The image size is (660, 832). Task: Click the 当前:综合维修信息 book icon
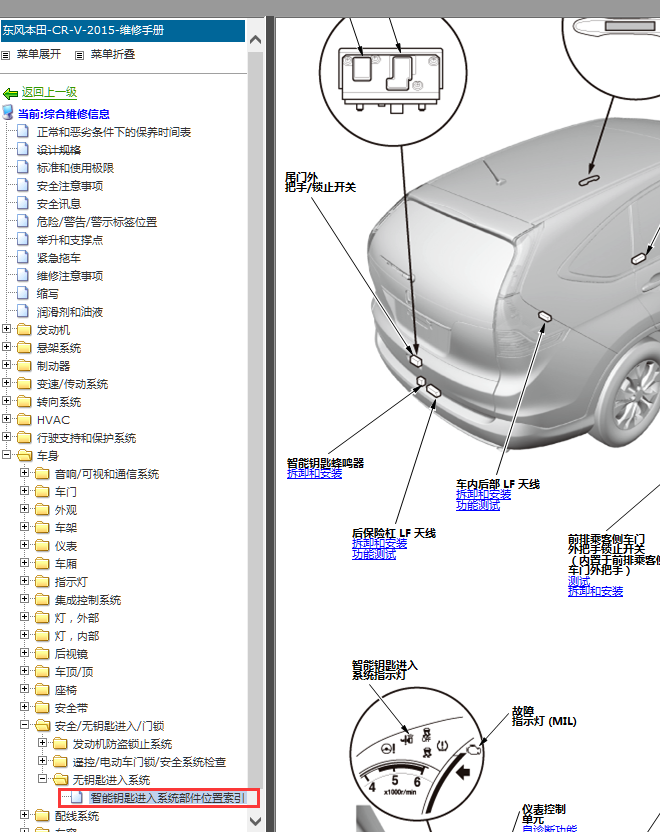coord(7,112)
